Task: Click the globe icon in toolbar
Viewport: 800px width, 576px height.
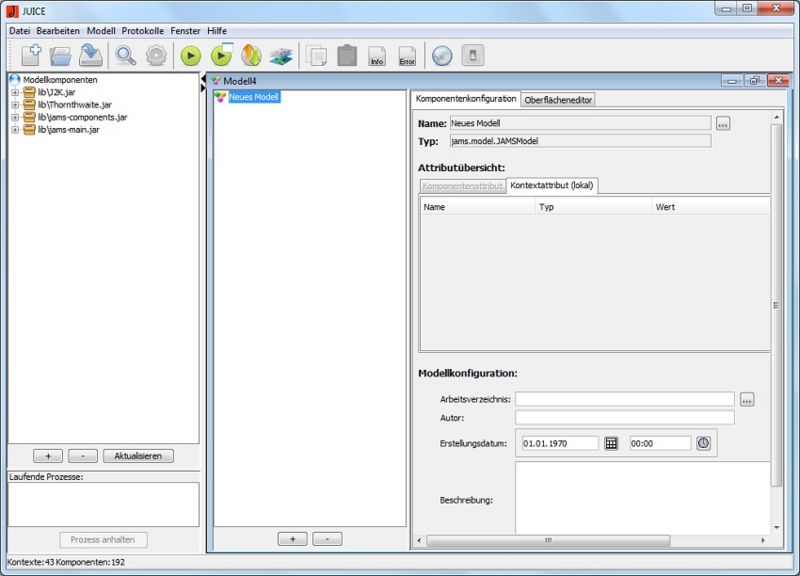Action: 442,56
